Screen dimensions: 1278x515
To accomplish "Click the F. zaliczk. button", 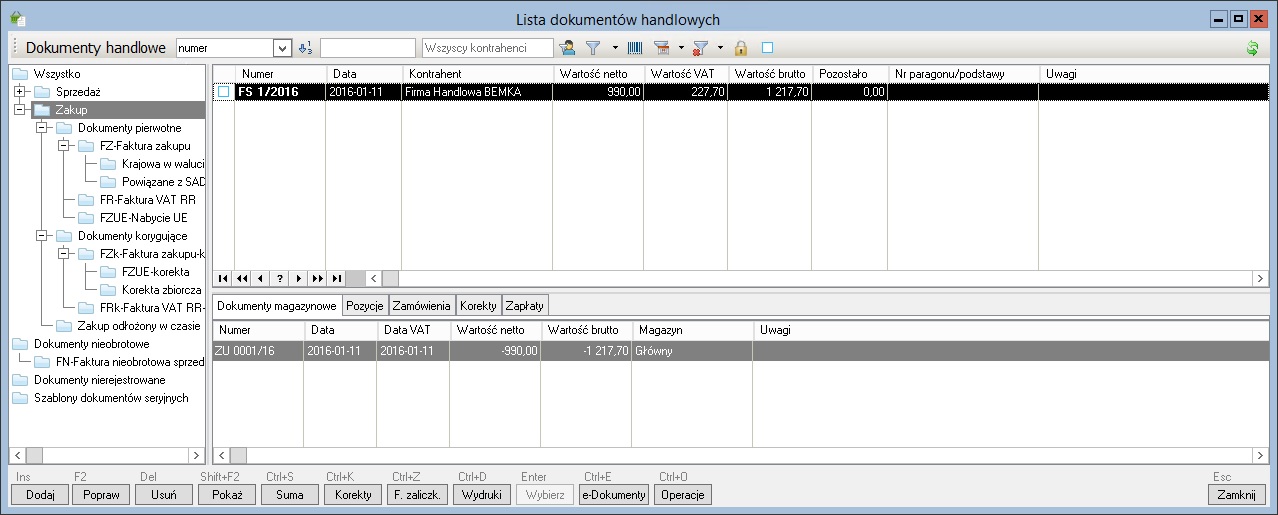I will click(419, 494).
